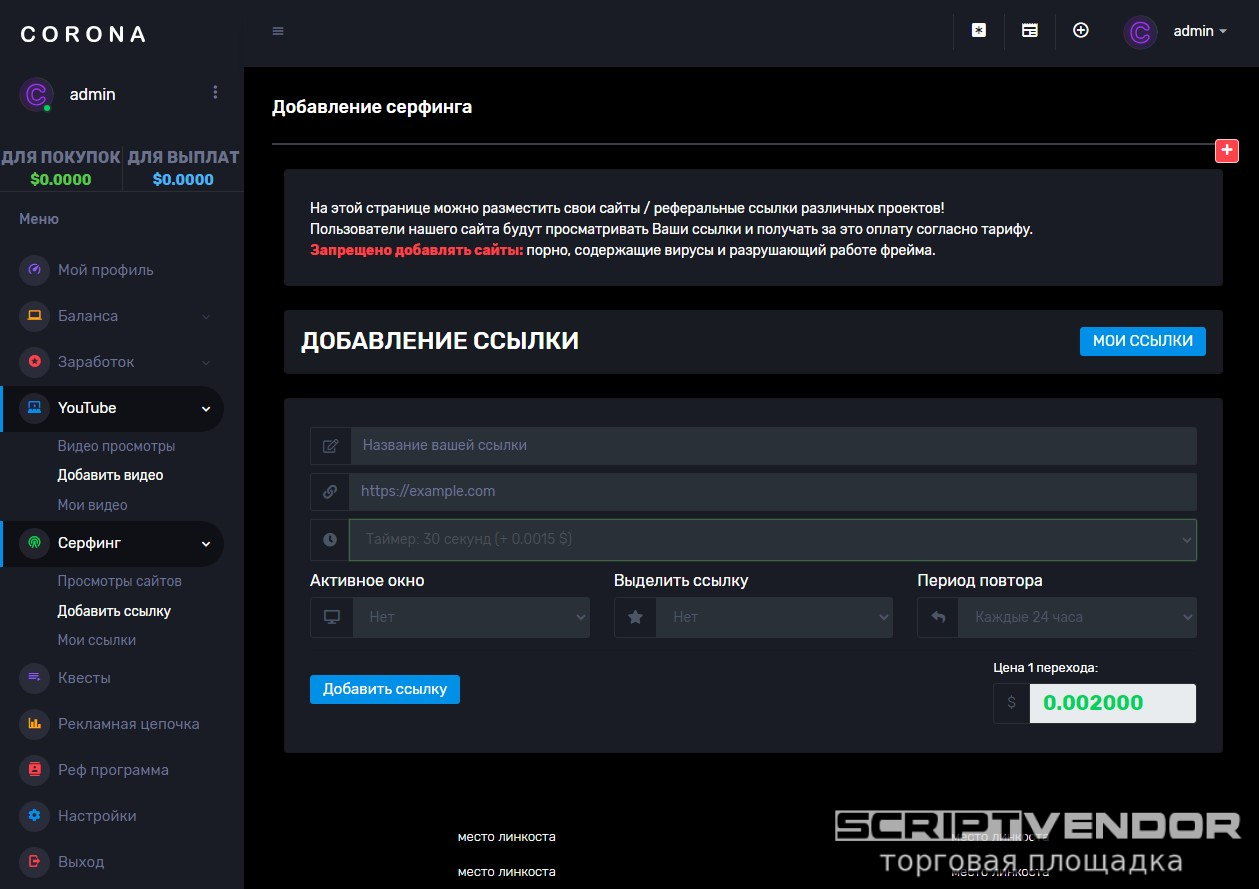Click the Выход logout icon
This screenshot has height=889, width=1259.
tap(34, 862)
